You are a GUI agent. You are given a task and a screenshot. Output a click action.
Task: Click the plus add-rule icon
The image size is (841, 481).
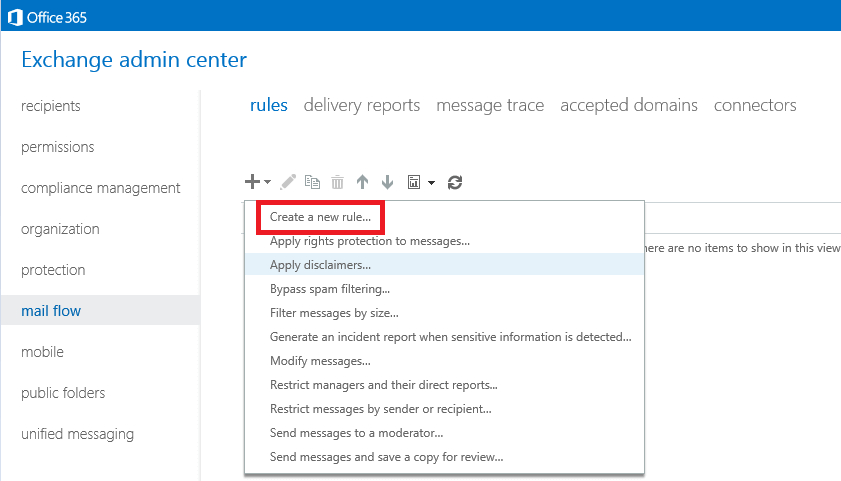pos(252,182)
